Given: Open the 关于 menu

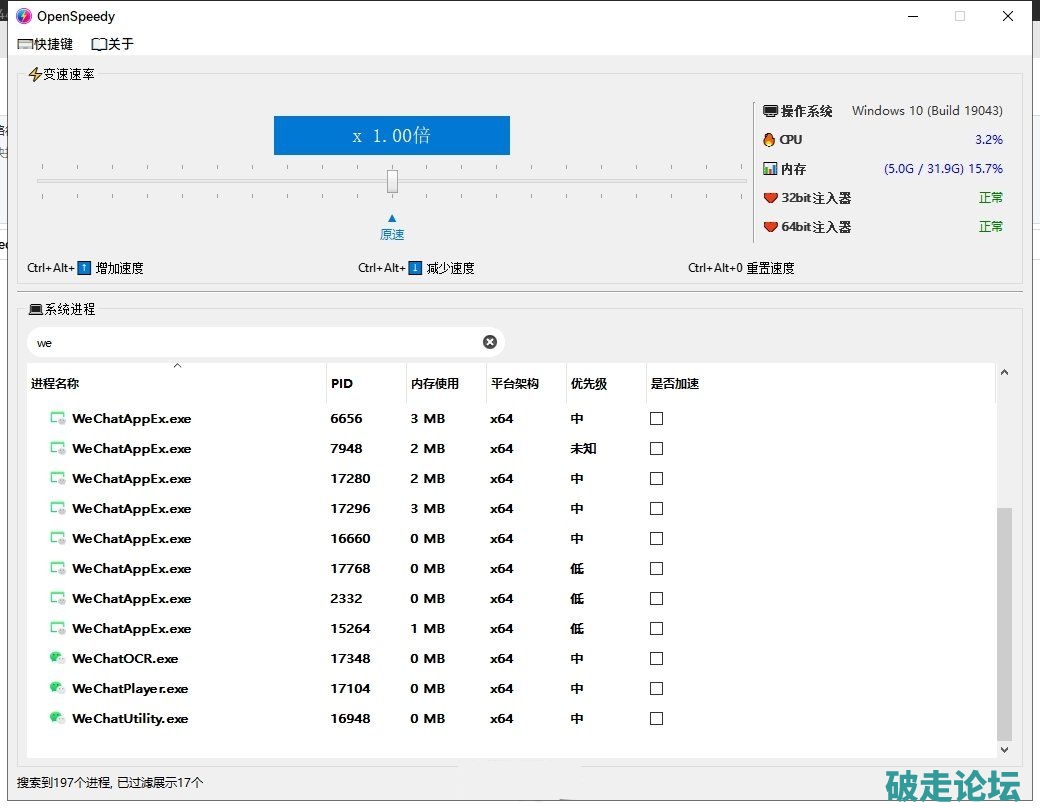Looking at the screenshot, I should (112, 44).
